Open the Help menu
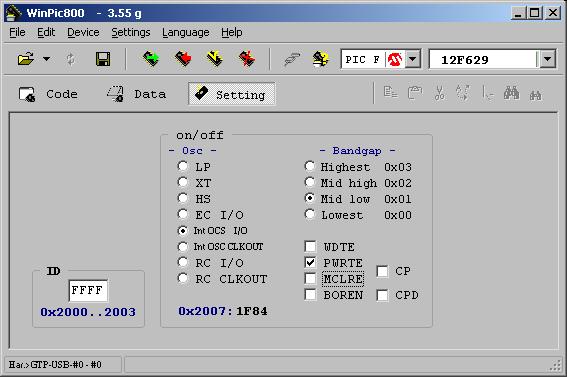This screenshot has width=567, height=377. point(232,33)
